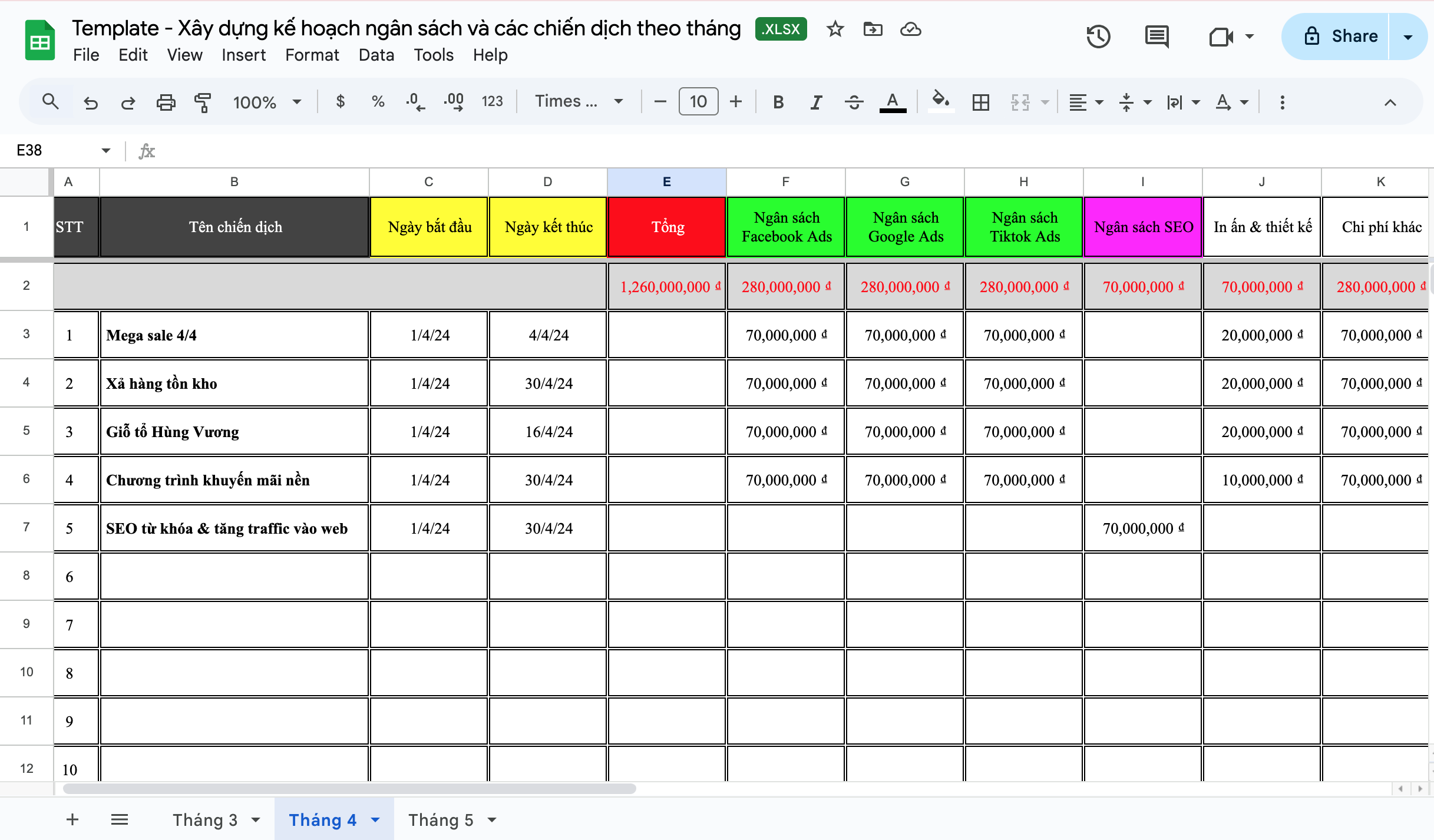Click the borders grid icon
The height and width of the screenshot is (840, 1434).
[x=981, y=102]
